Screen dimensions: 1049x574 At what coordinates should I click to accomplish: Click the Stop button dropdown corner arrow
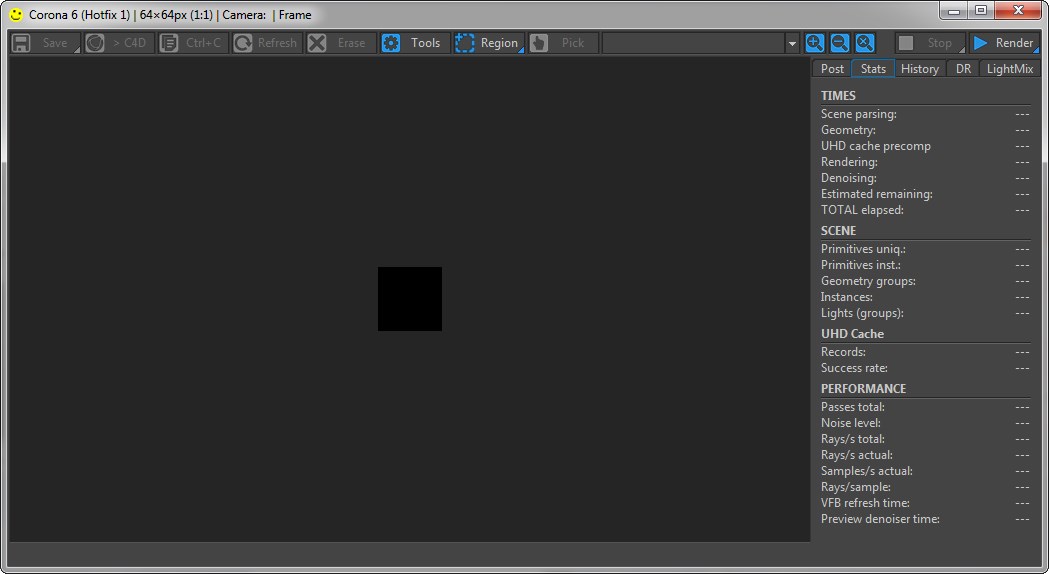(962, 50)
